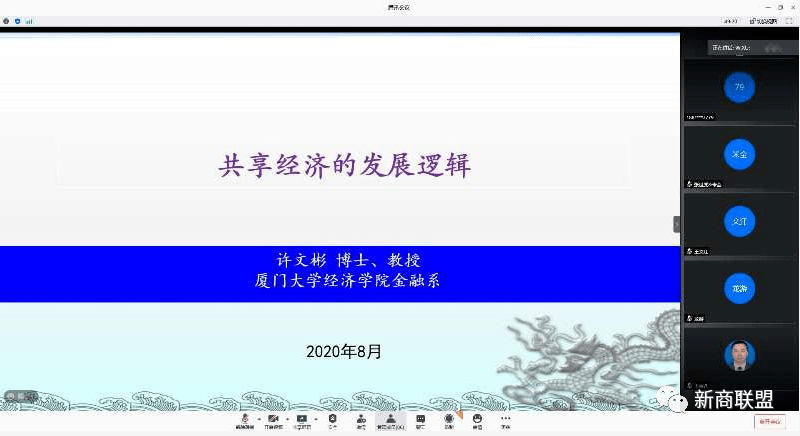Screen dimensions: 800x436
Task: Maximize the Tencent Meeting window
Action: [x=780, y=7]
